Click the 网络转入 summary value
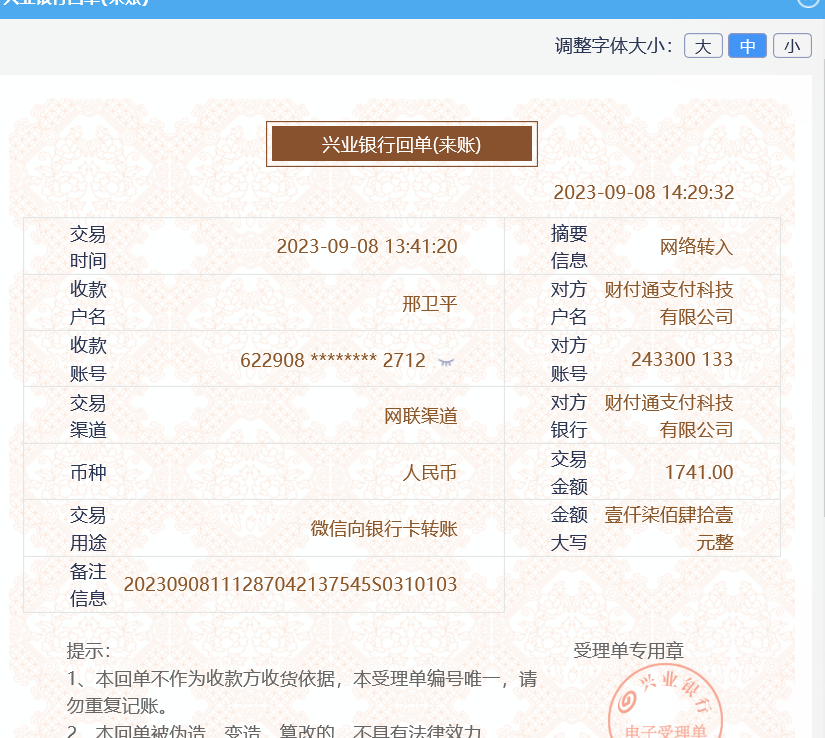 (x=696, y=247)
